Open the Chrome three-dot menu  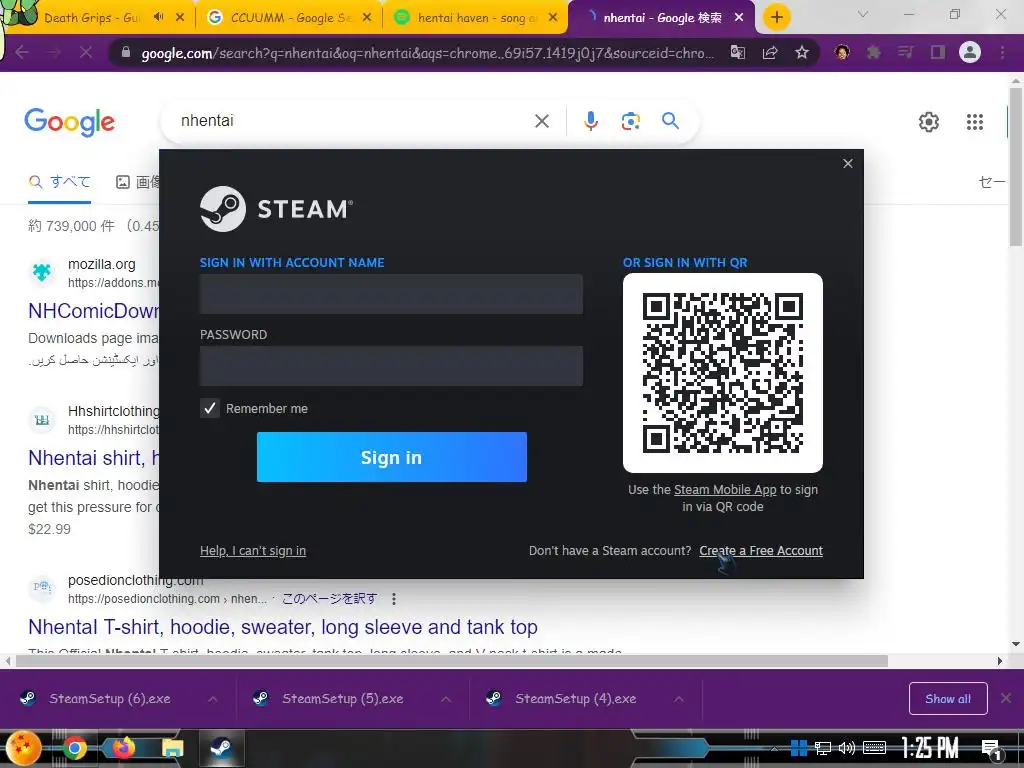[x=1002, y=52]
